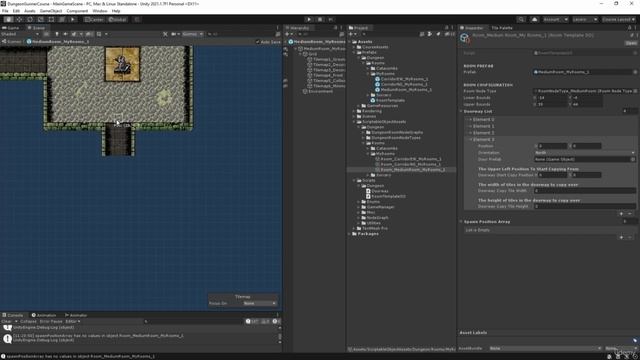Image resolution: width=640 pixels, height=360 pixels.
Task: Open the Tilemap Focus On dropdown
Action: click(x=260, y=303)
